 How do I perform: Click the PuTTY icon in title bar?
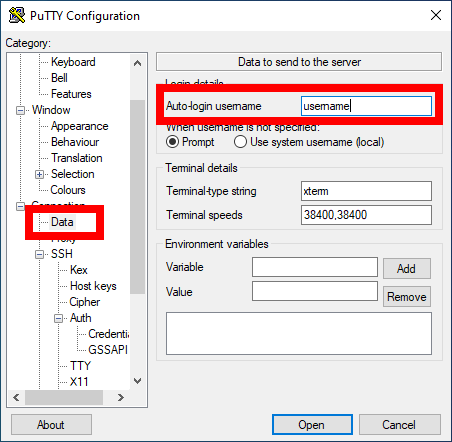click(17, 15)
